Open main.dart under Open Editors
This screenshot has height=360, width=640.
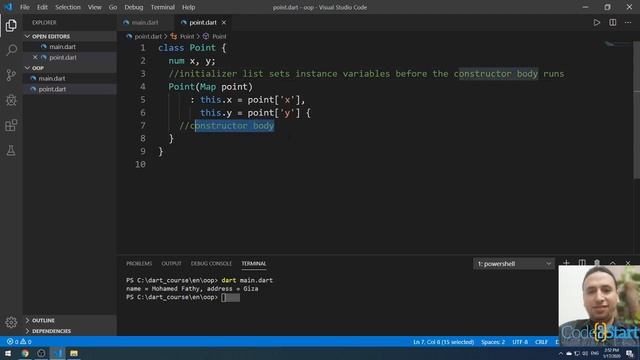point(62,47)
